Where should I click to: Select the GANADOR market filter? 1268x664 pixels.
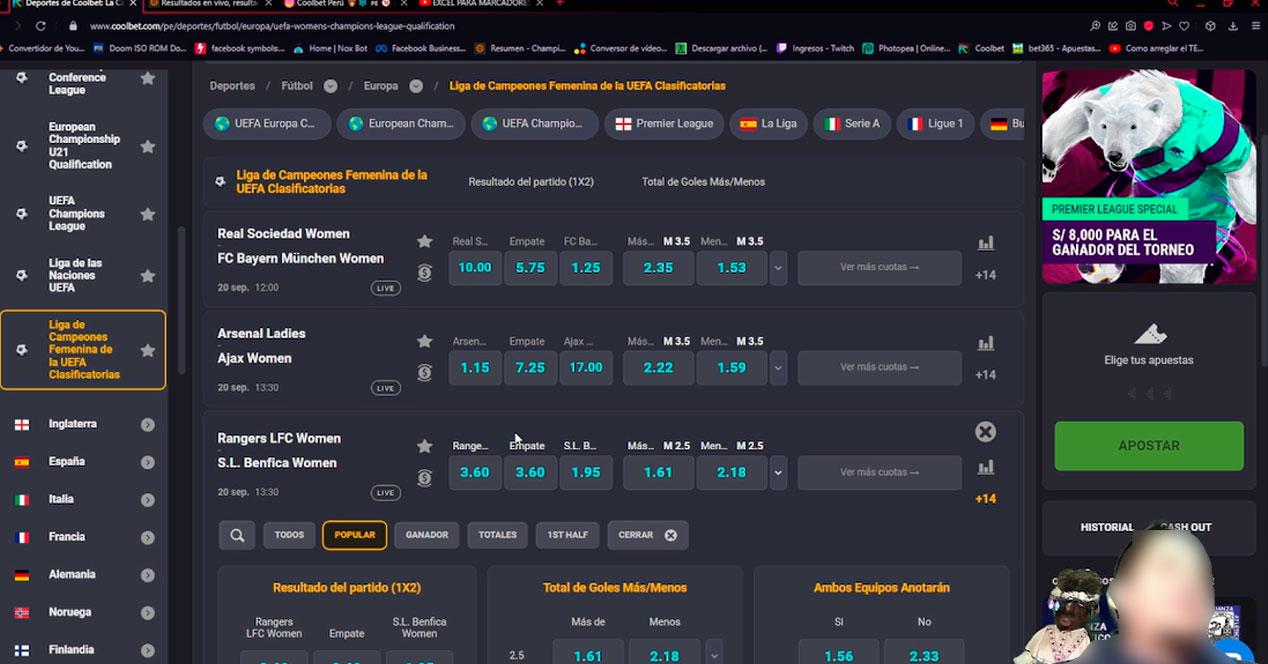427,535
